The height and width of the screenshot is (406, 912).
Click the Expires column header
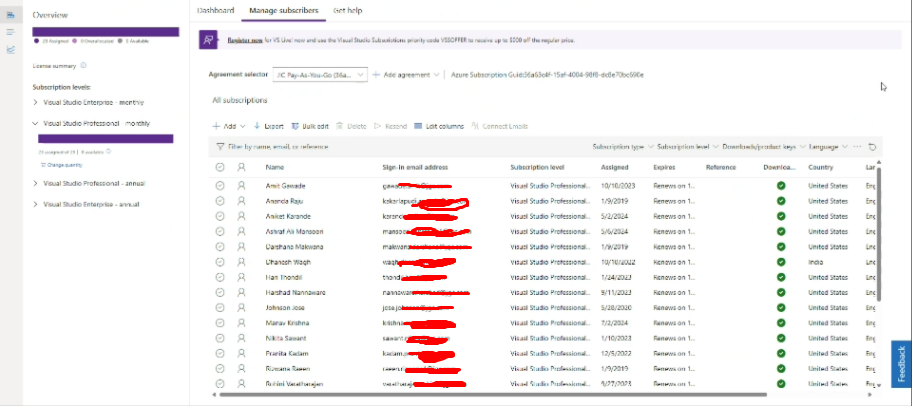(x=664, y=168)
